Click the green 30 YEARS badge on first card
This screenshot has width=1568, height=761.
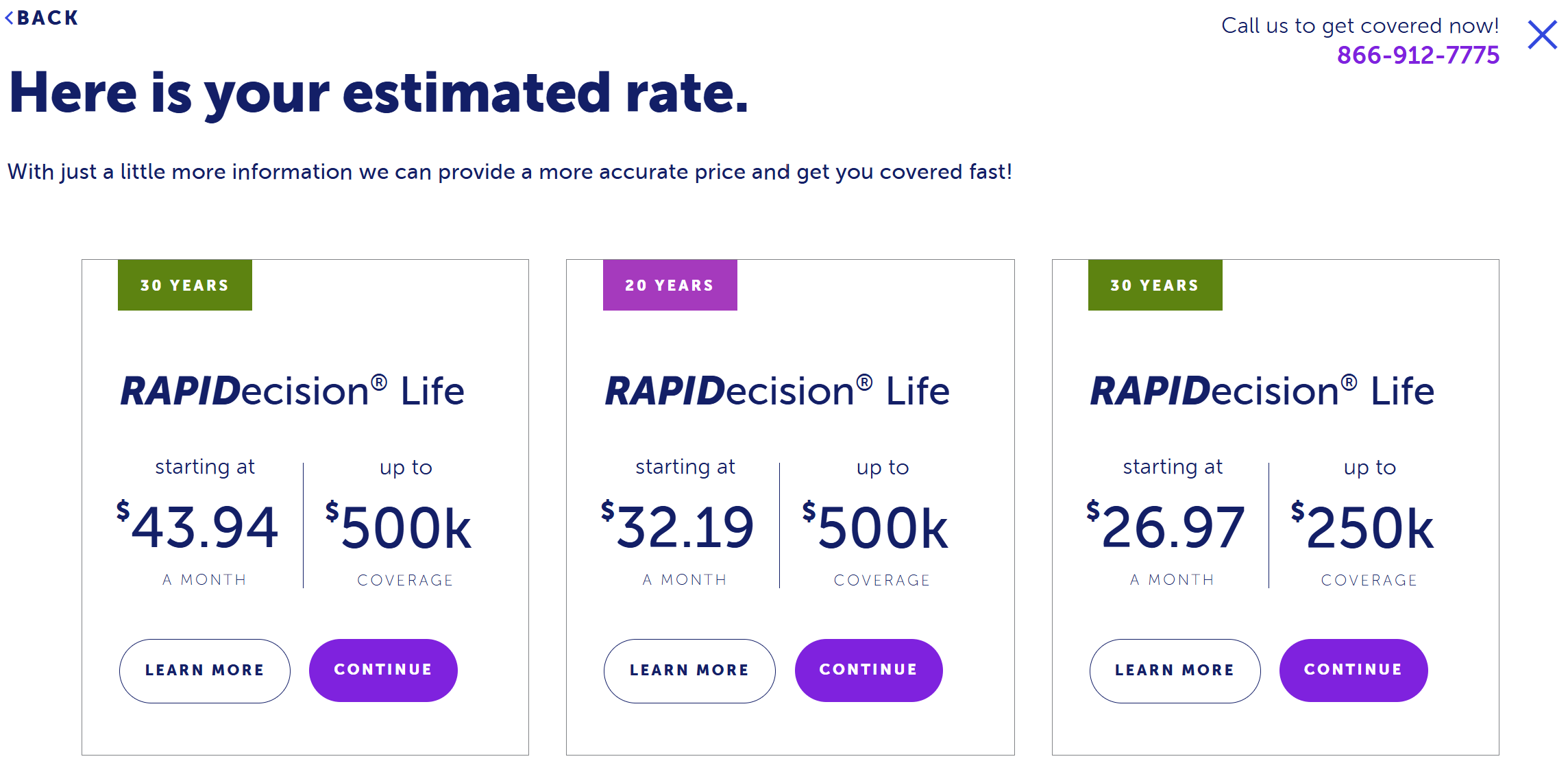184,285
